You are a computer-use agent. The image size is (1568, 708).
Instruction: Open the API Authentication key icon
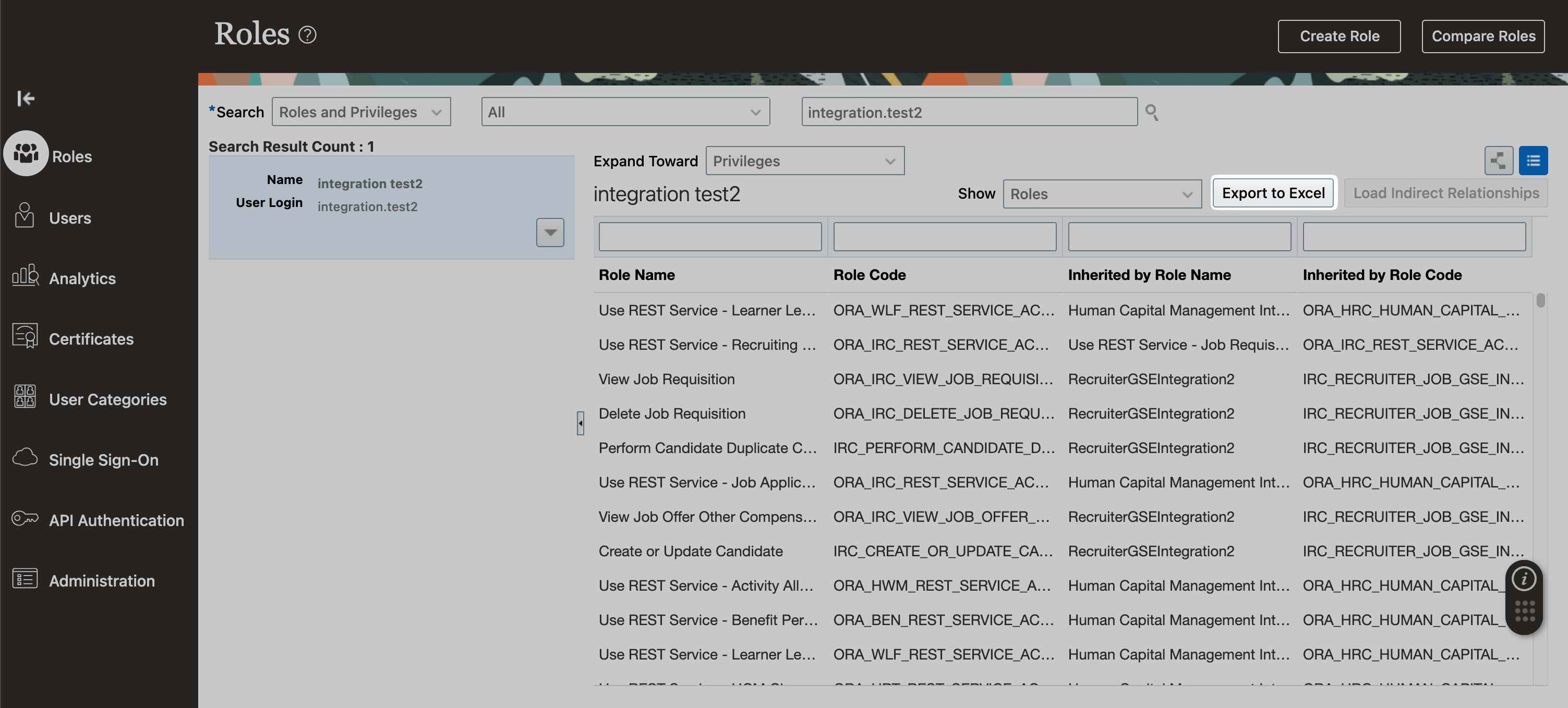25,519
